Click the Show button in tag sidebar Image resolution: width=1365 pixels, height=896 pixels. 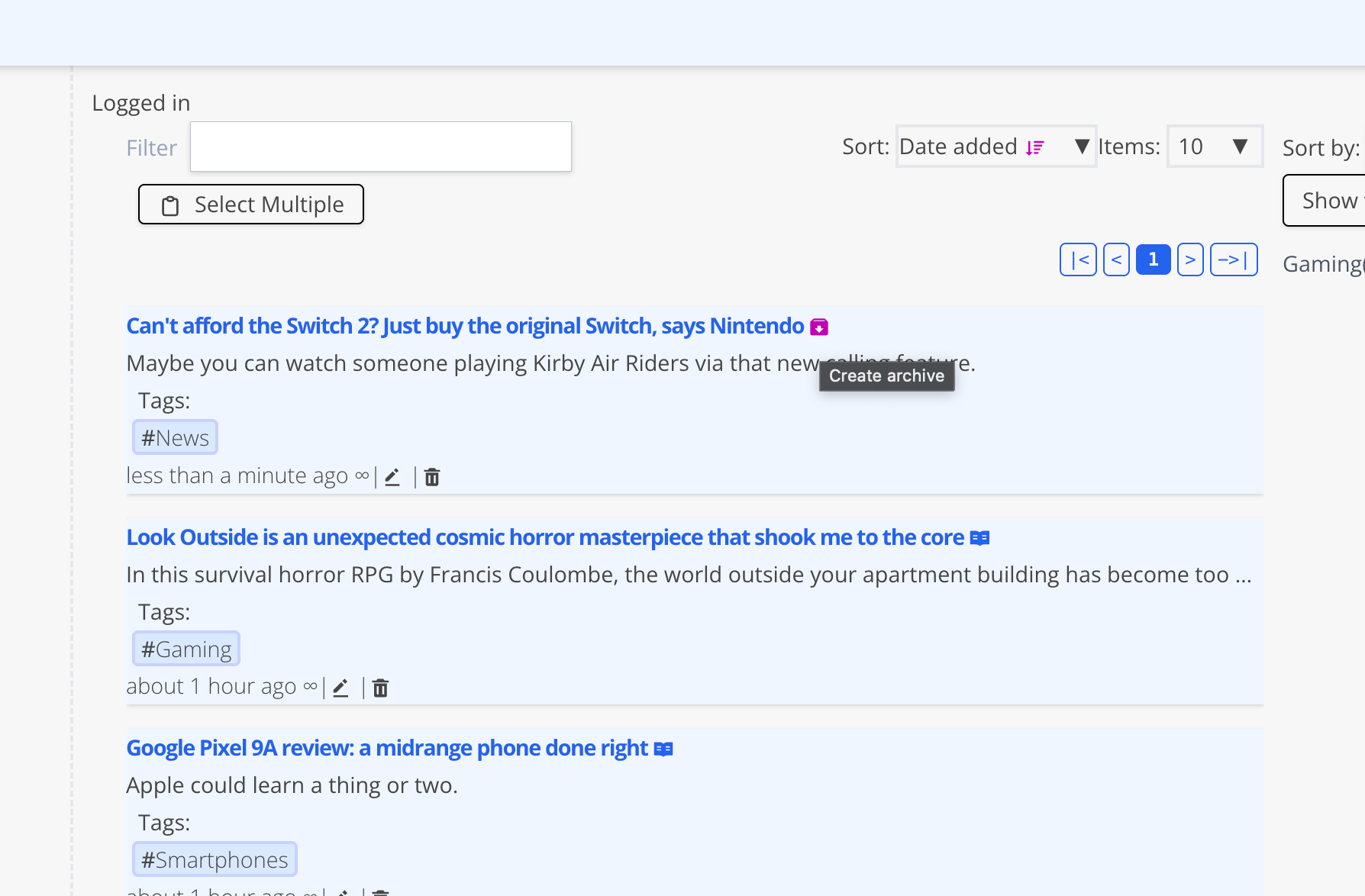pos(1325,201)
